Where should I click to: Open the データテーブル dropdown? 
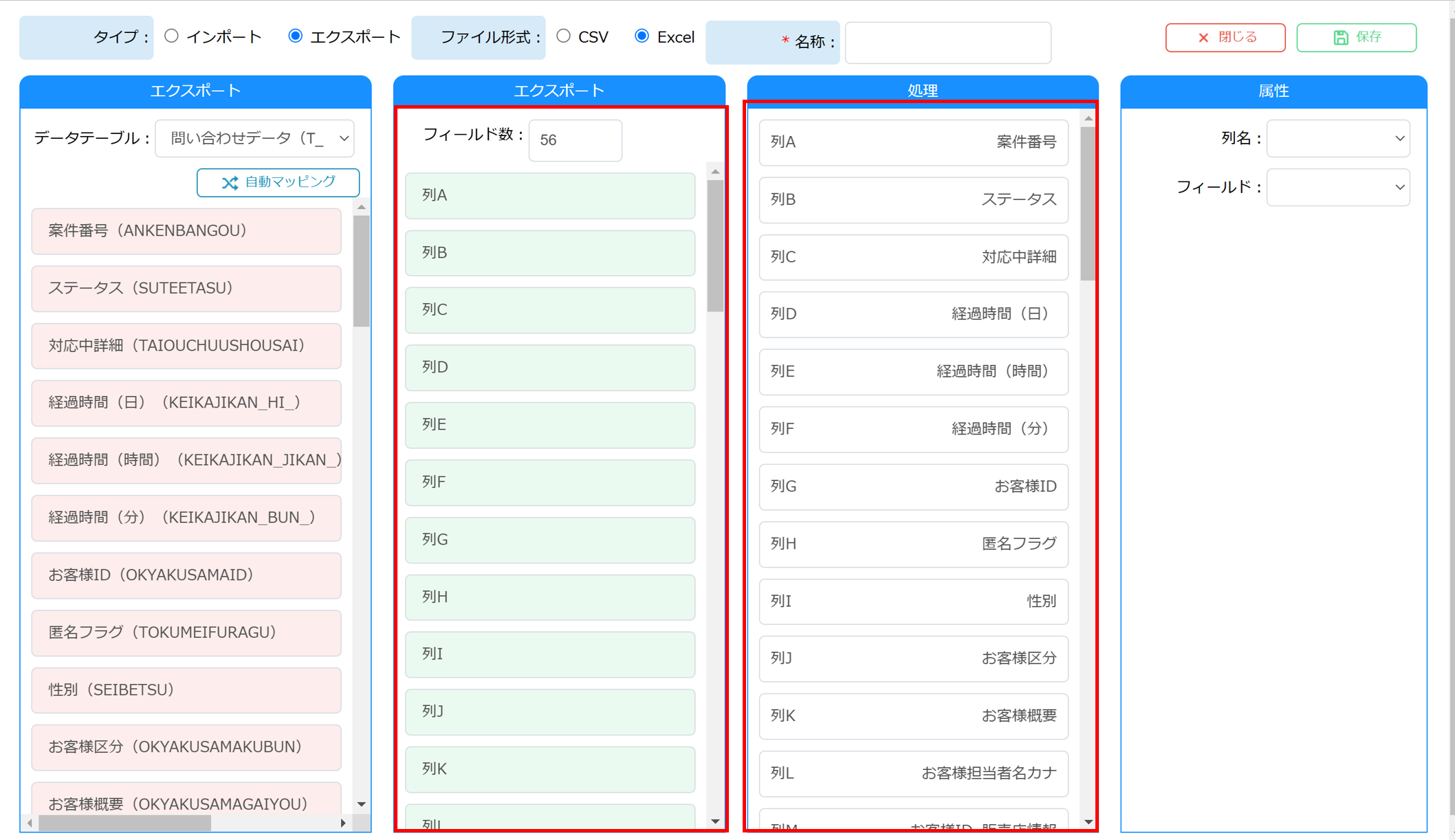pos(254,138)
